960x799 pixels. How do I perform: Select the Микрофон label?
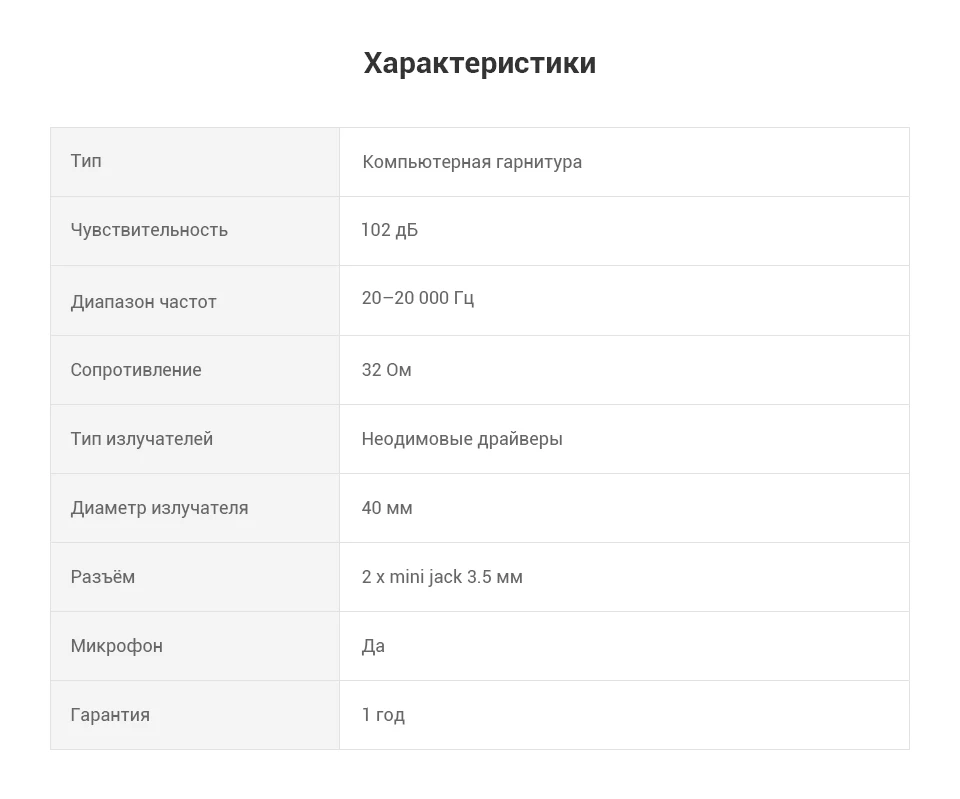pyautogui.click(x=116, y=646)
